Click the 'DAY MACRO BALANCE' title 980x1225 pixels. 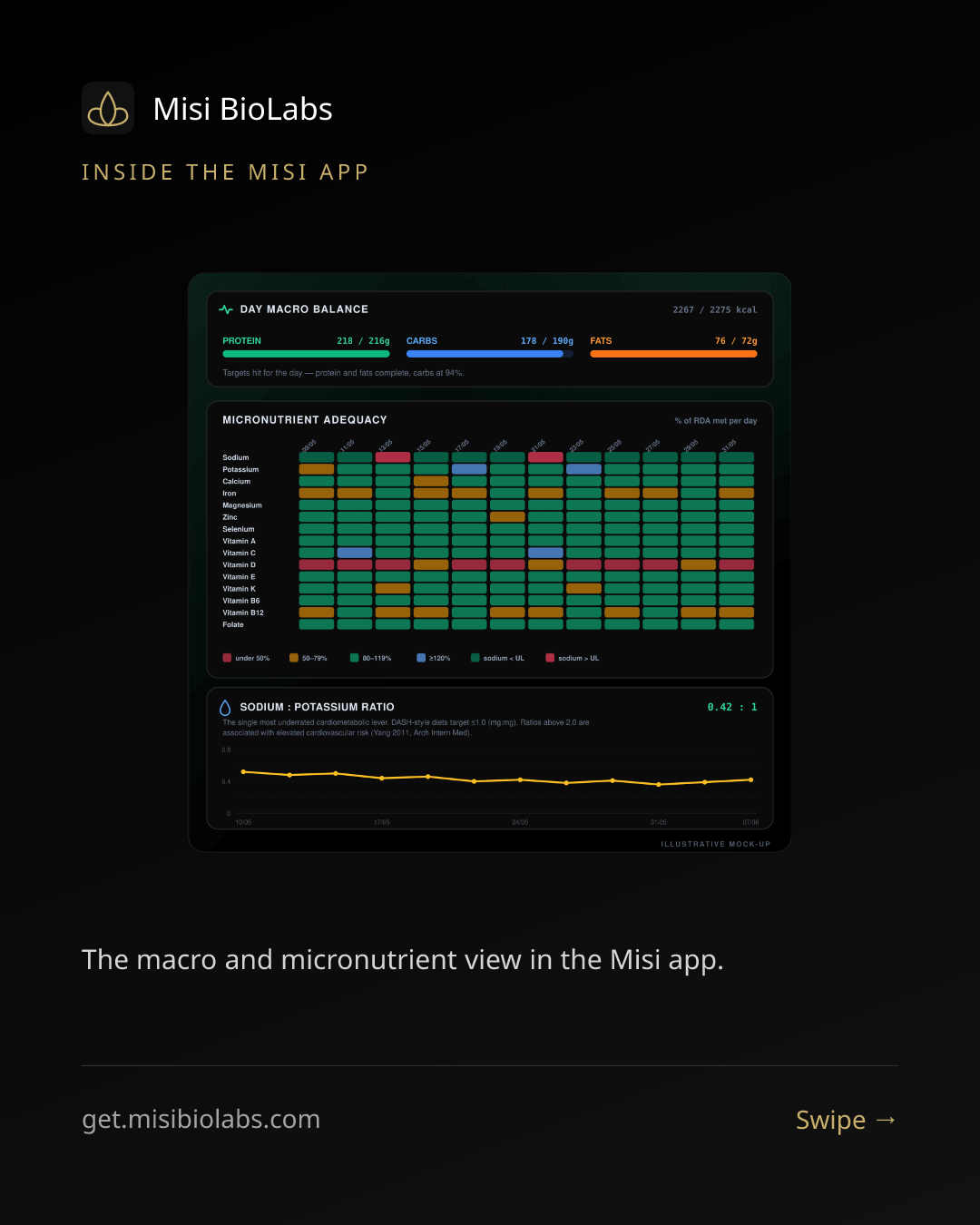coord(304,309)
